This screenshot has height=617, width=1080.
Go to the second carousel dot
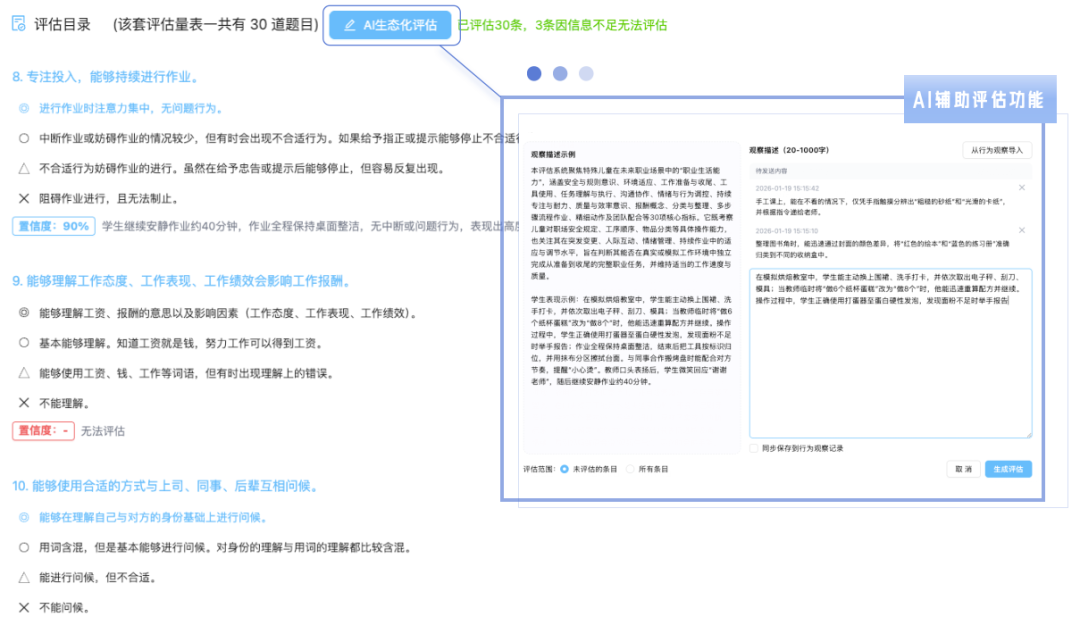560,74
